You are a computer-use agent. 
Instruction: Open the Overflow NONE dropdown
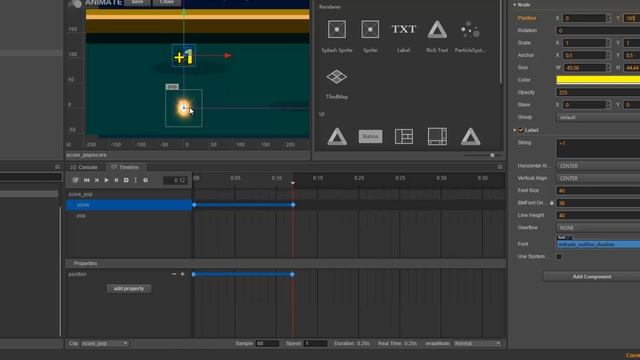click(598, 227)
